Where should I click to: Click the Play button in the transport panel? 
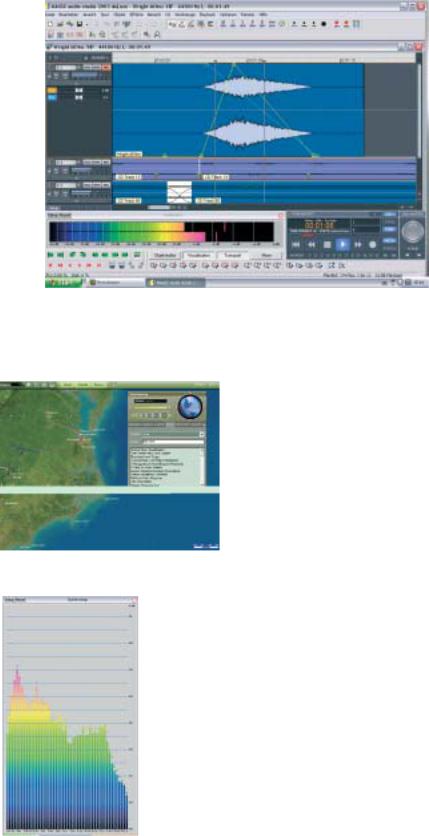pos(343,244)
